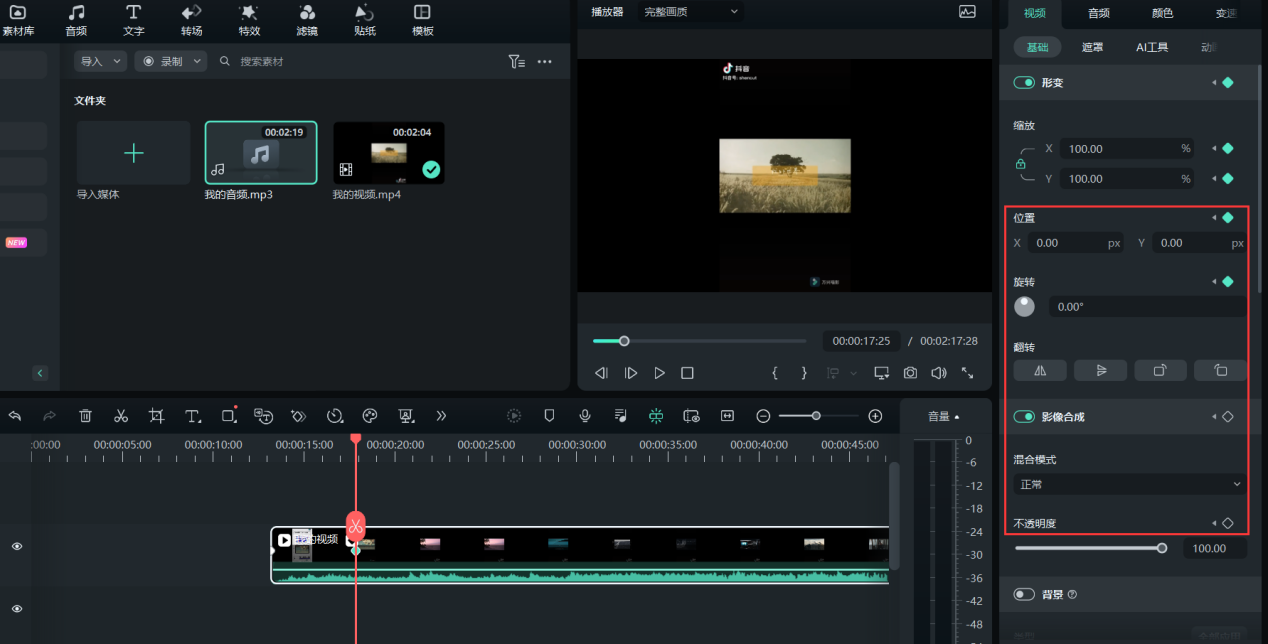The image size is (1268, 644).
Task: Toggle the 形变 transform switch
Action: 1024,83
